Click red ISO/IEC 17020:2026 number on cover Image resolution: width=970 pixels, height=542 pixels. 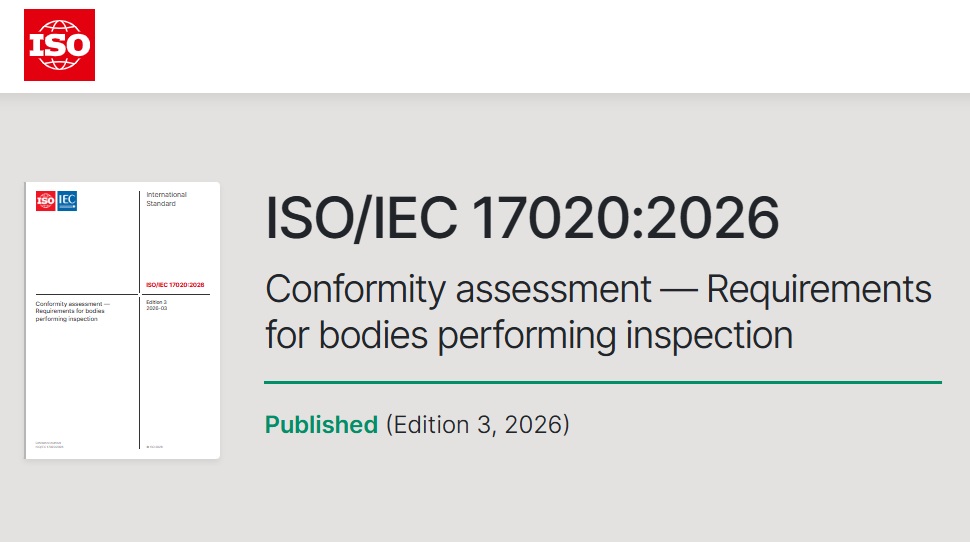(177, 285)
